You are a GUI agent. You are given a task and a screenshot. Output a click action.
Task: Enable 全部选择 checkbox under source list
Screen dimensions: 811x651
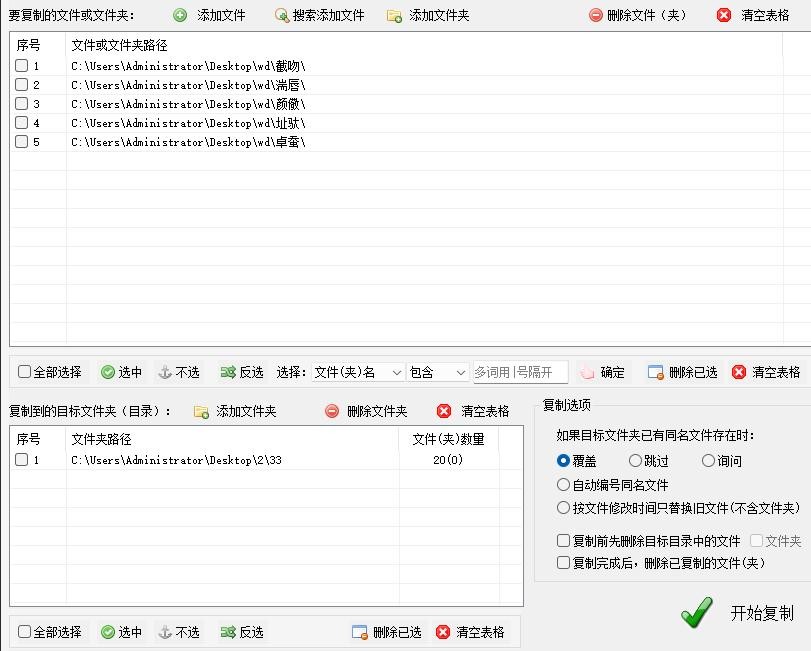(25, 372)
